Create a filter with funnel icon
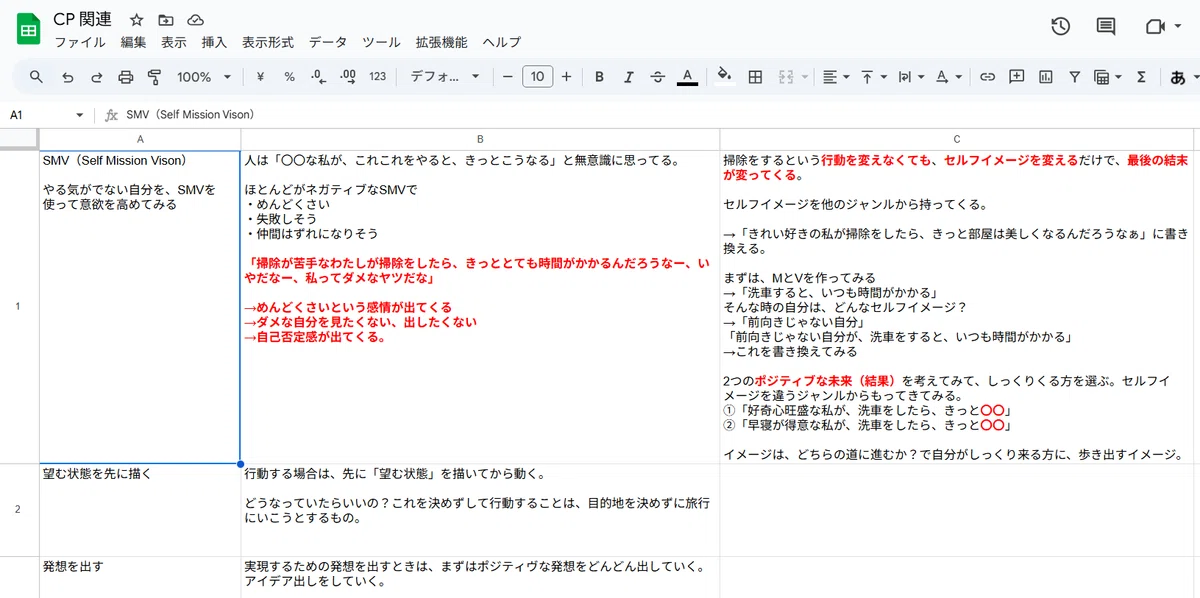Image resolution: width=1200 pixels, height=598 pixels. coord(1074,77)
